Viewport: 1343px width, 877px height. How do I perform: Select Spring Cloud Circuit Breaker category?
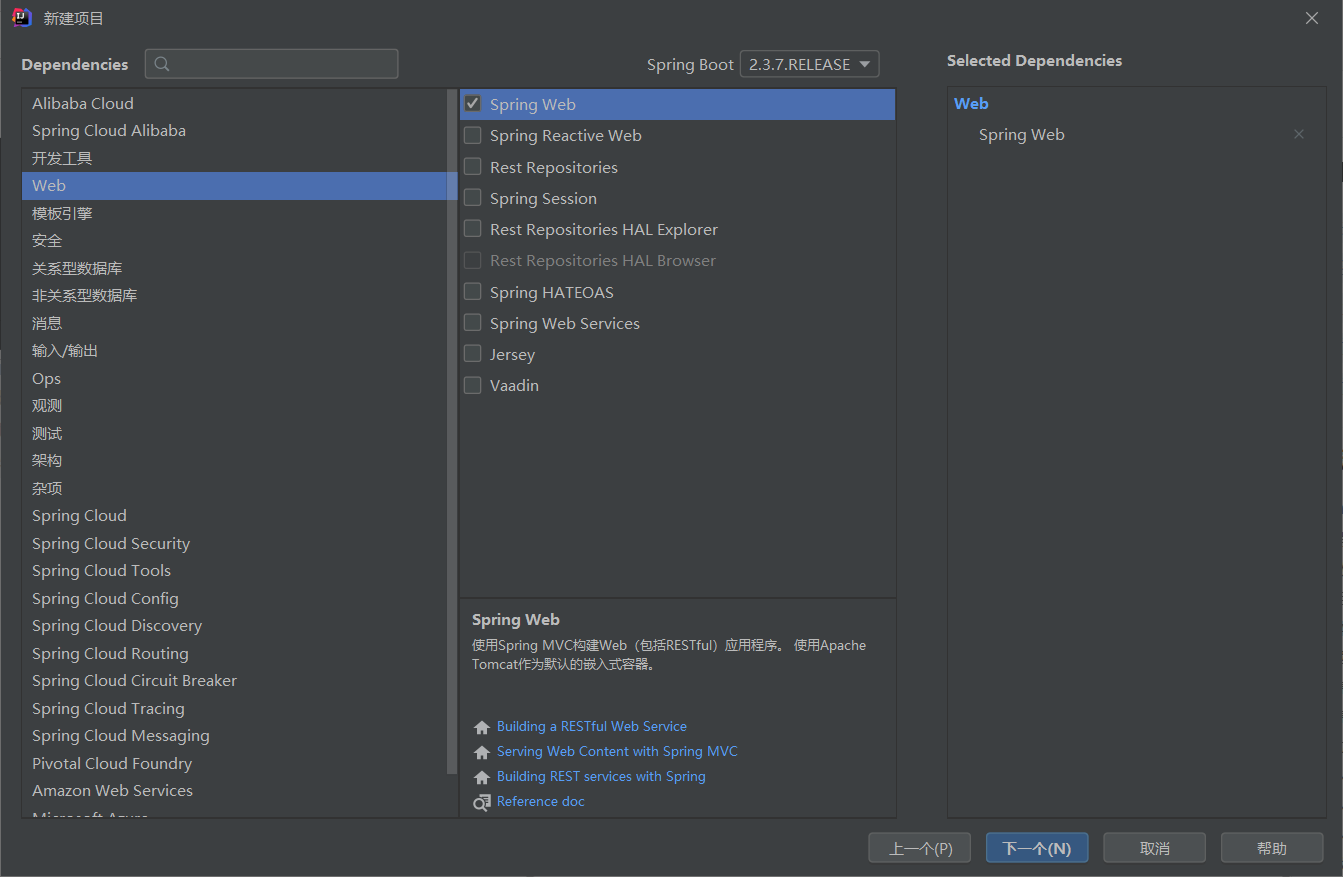pos(234,681)
